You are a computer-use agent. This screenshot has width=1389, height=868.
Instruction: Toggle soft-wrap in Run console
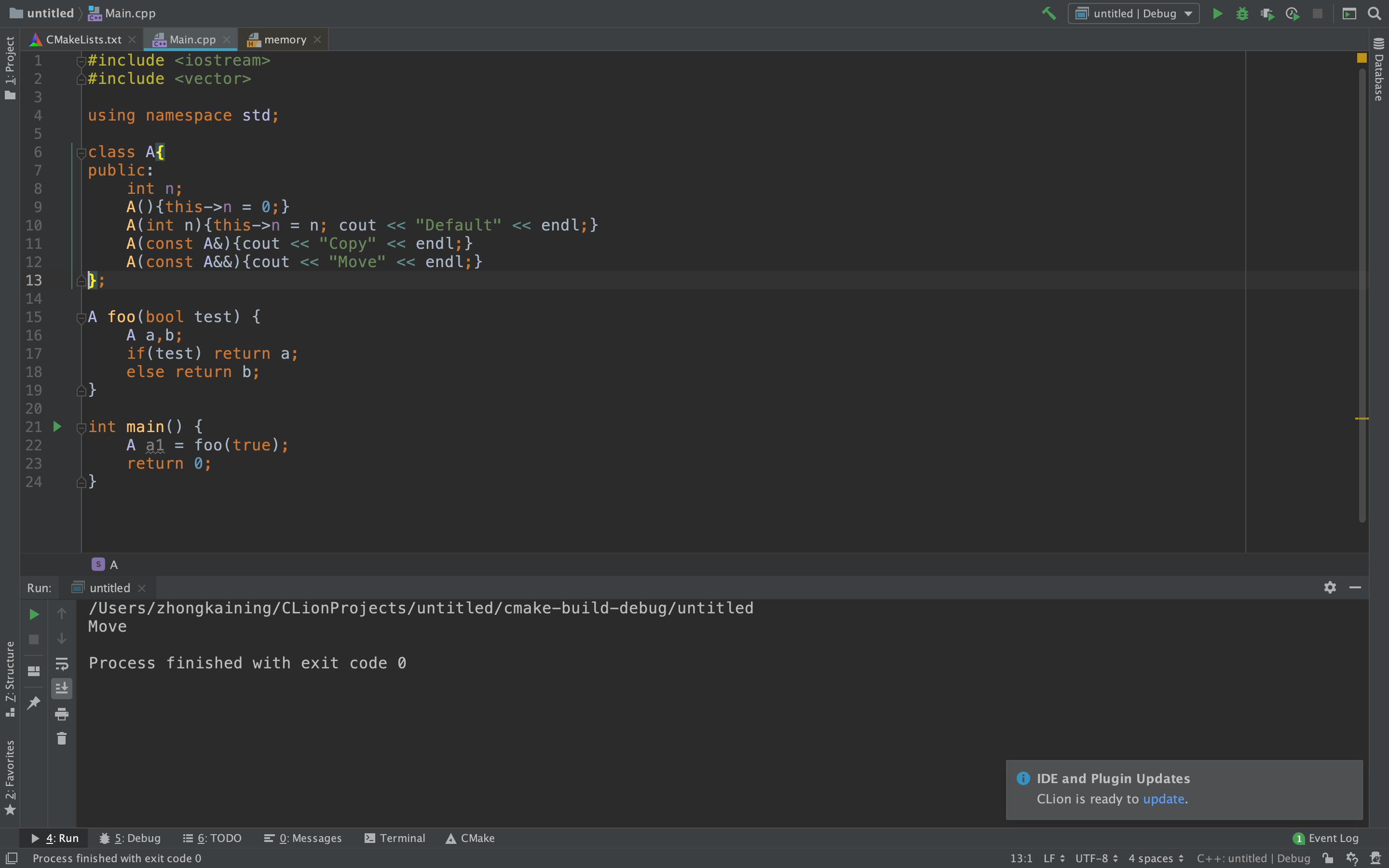pos(61,664)
